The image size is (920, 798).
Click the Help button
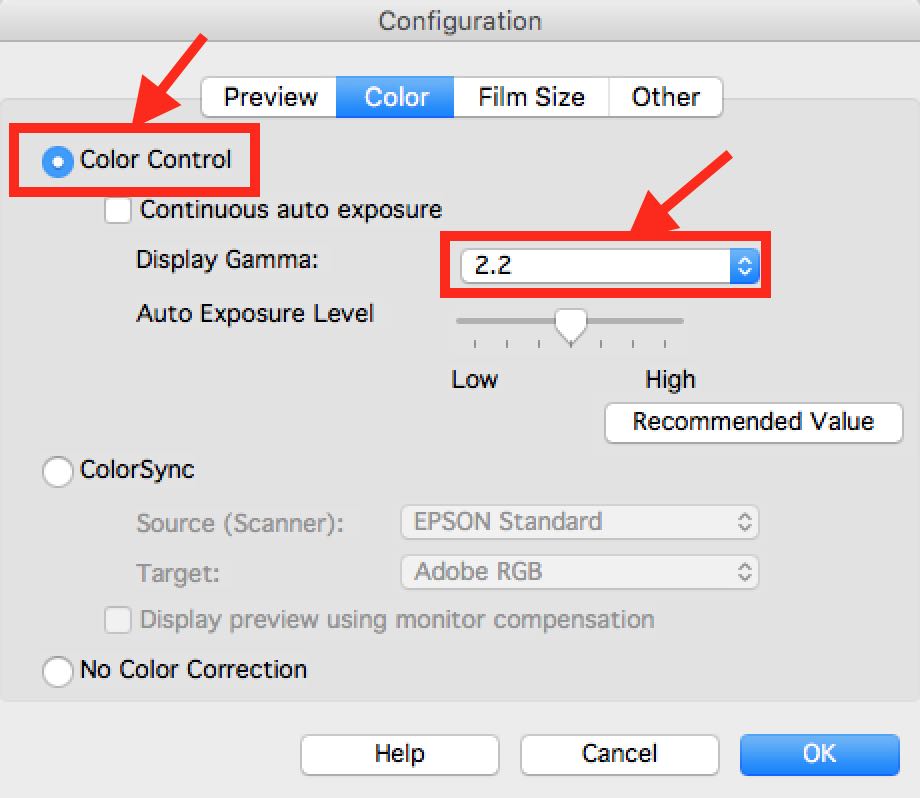point(399,754)
